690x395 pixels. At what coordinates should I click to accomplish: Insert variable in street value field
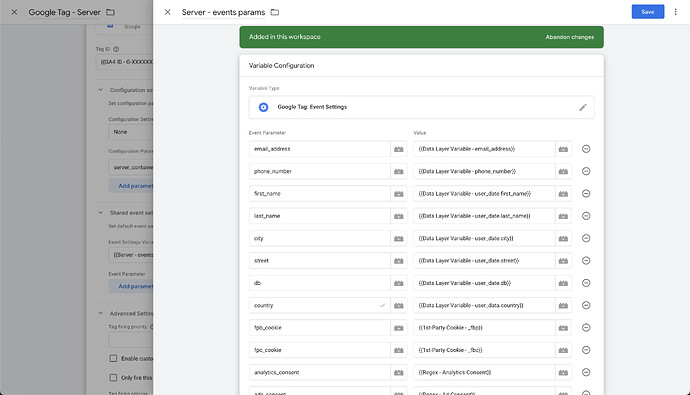click(563, 261)
